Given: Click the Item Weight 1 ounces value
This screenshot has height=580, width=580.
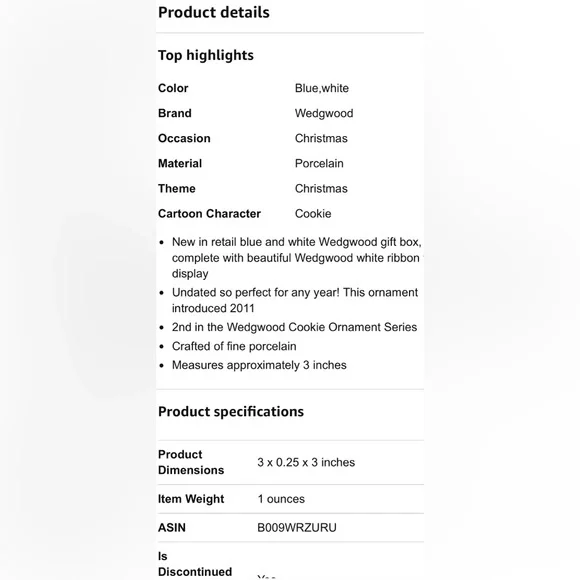Looking at the screenshot, I should [x=281, y=499].
